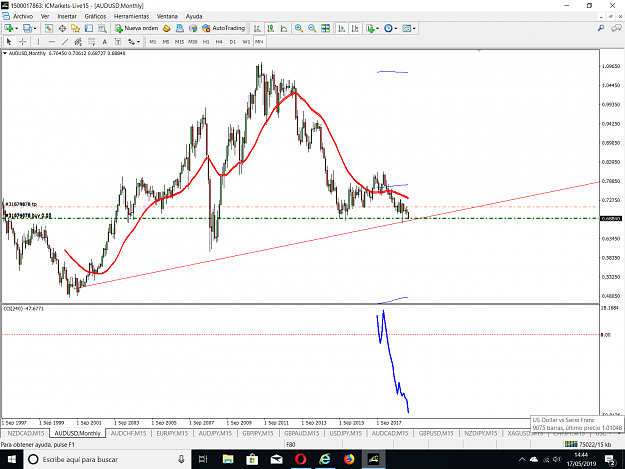
Task: Open the Herramientas menu
Action: 131,16
